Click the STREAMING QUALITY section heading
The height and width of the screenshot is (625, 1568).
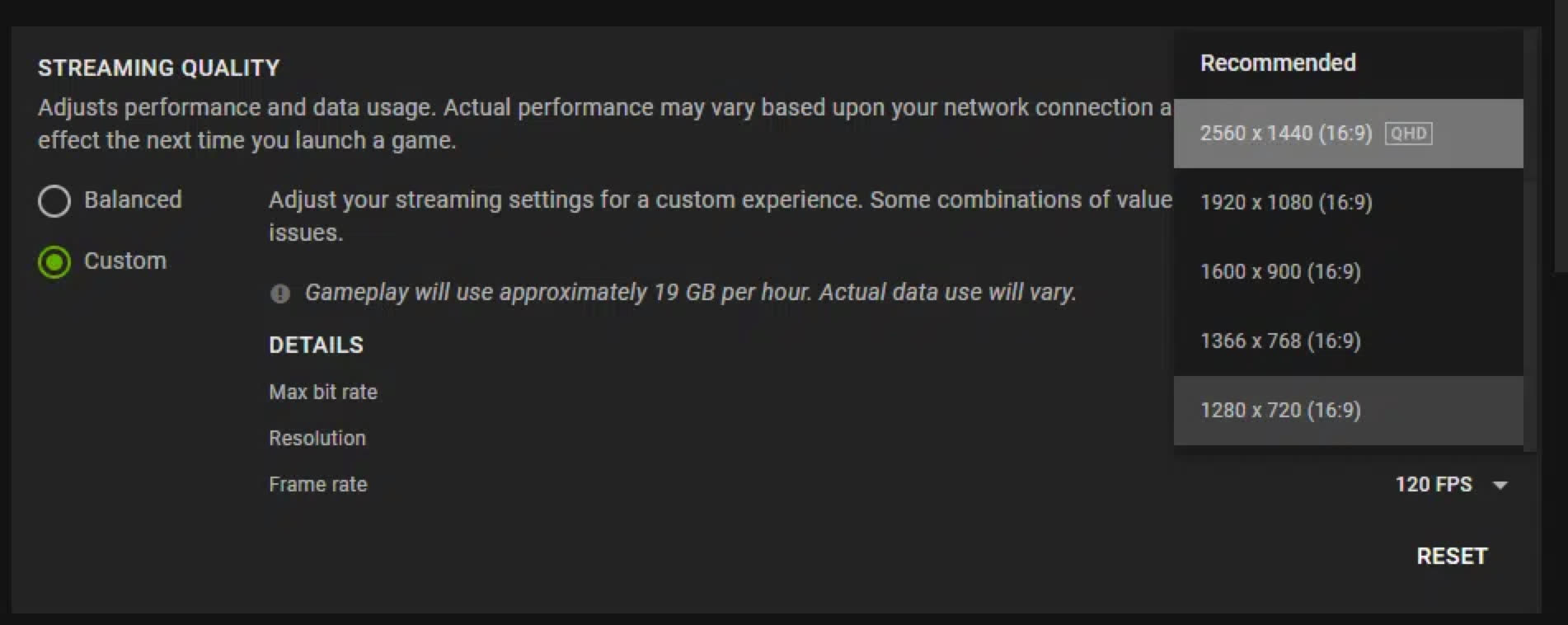pyautogui.click(x=159, y=68)
